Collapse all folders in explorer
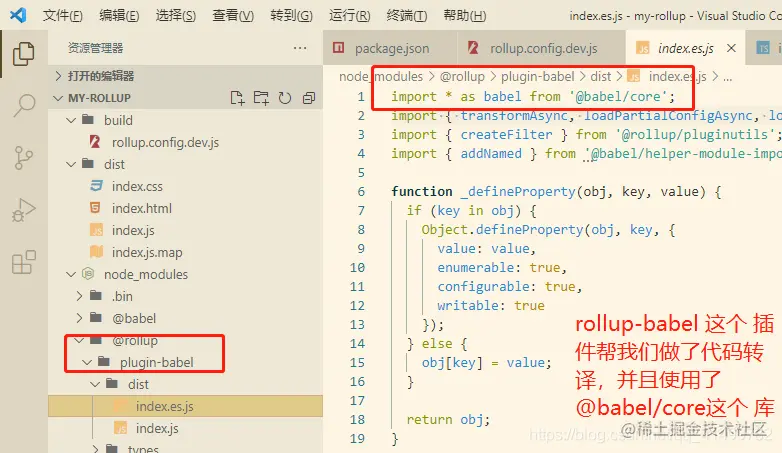The width and height of the screenshot is (782, 453). point(309,98)
